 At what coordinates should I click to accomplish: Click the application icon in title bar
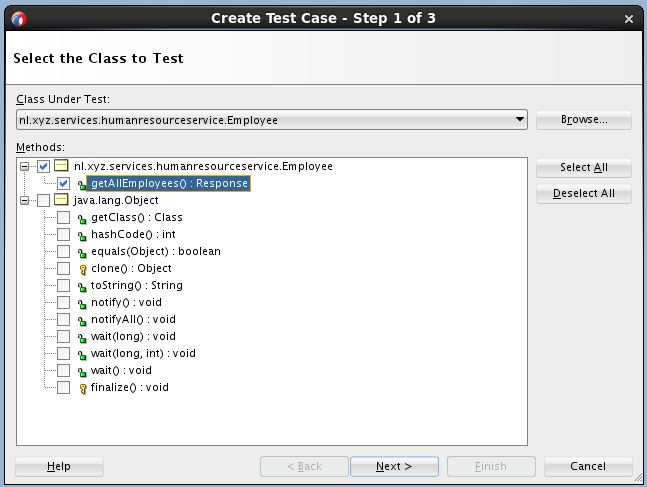pos(19,18)
